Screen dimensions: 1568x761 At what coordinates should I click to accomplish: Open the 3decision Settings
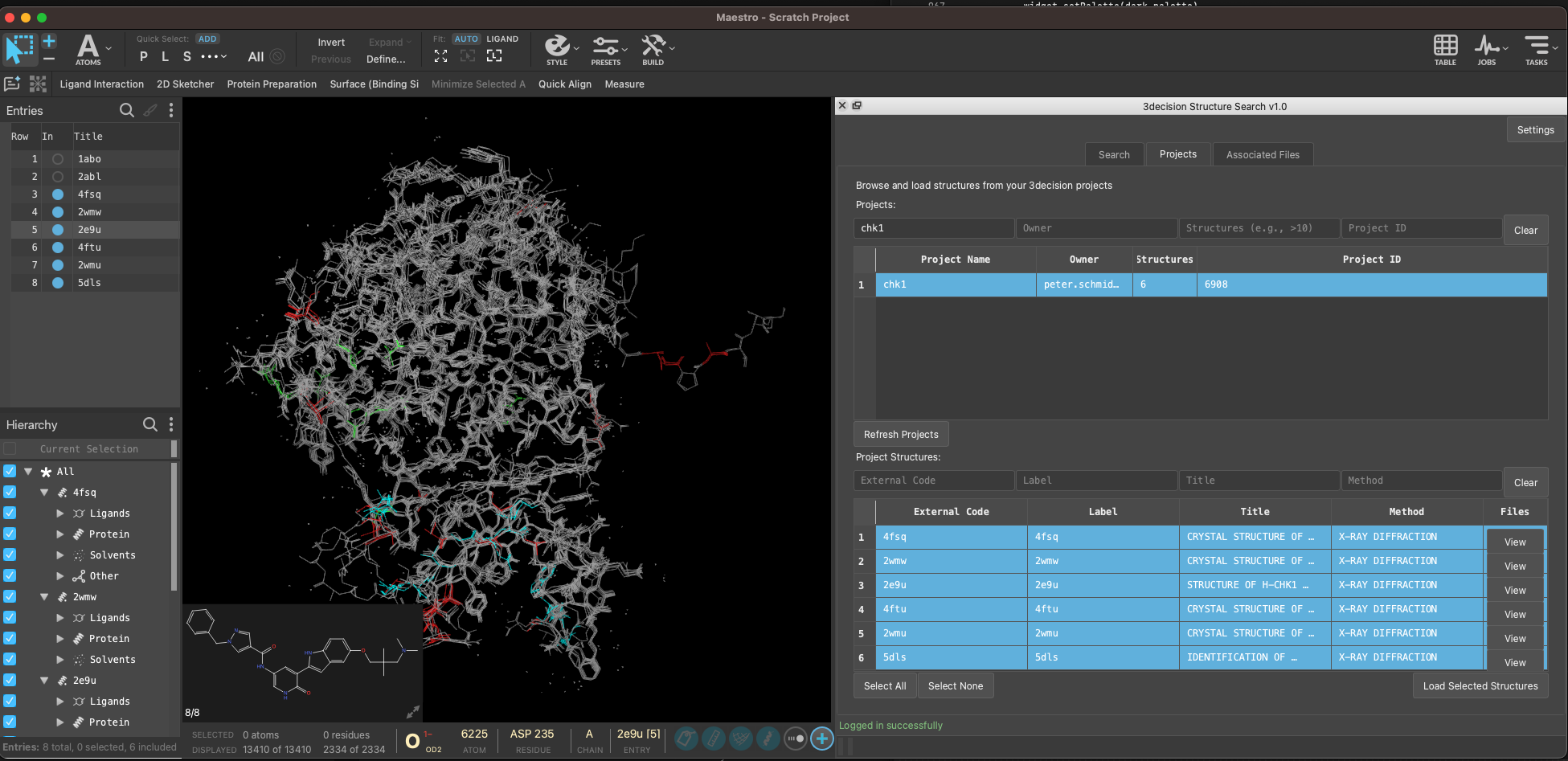coord(1536,129)
